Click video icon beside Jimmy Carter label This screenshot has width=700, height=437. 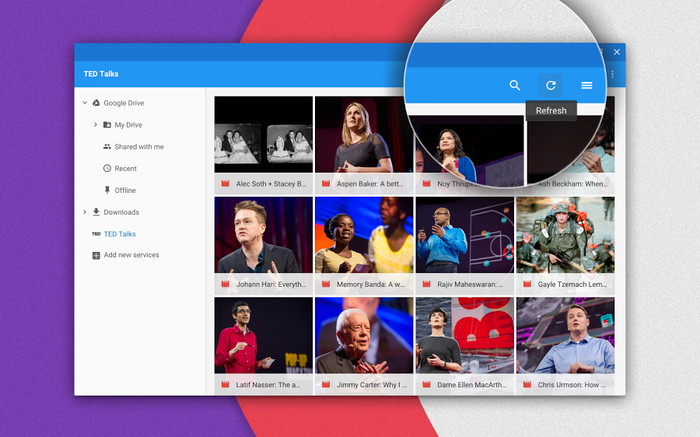click(326, 384)
